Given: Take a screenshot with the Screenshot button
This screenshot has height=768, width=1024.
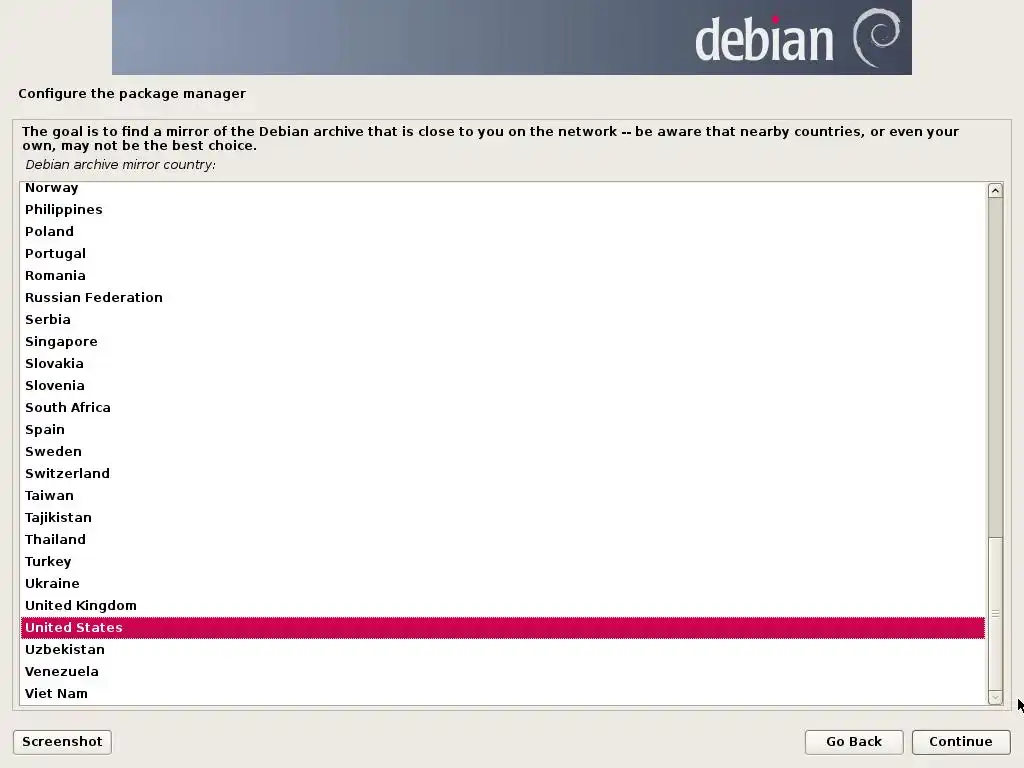Looking at the screenshot, I should tap(62, 742).
